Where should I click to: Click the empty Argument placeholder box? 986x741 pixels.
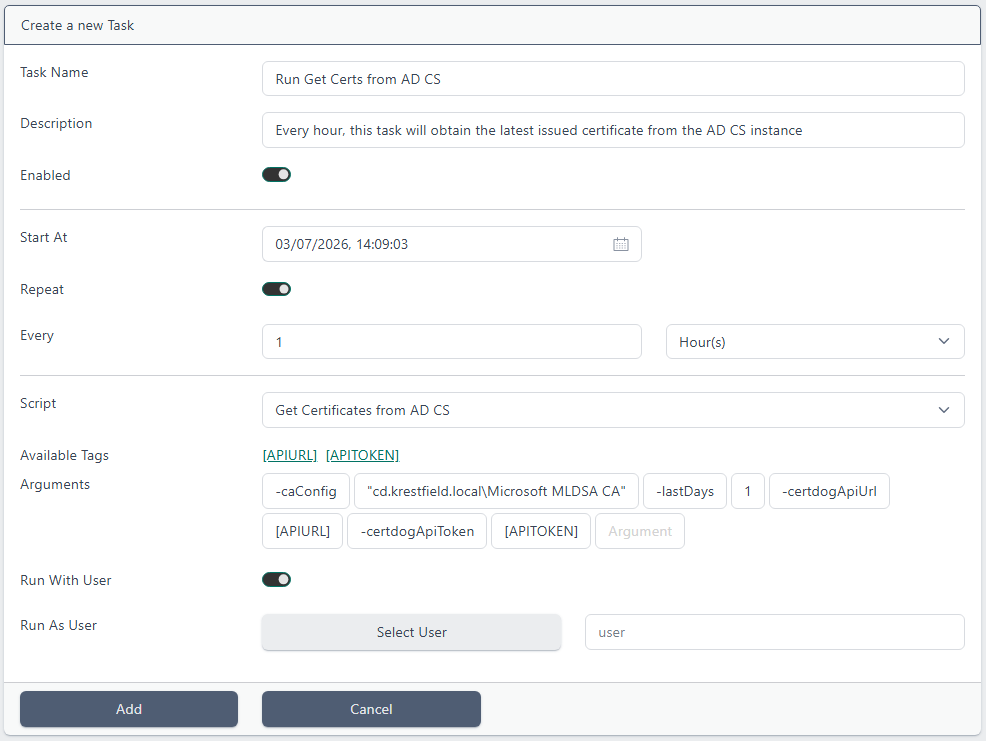click(640, 532)
